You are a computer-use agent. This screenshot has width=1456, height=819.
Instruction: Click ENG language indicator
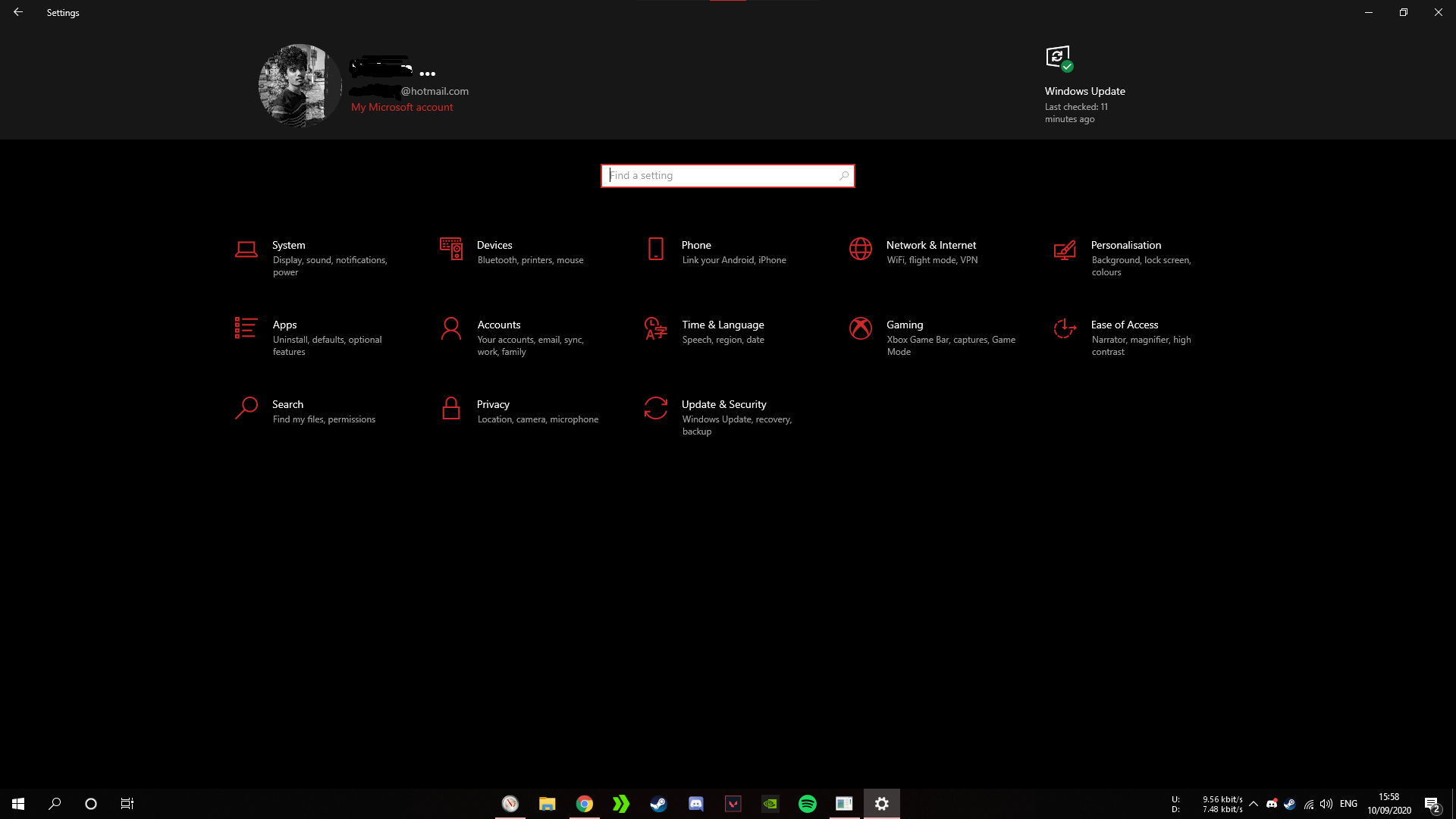pos(1348,804)
